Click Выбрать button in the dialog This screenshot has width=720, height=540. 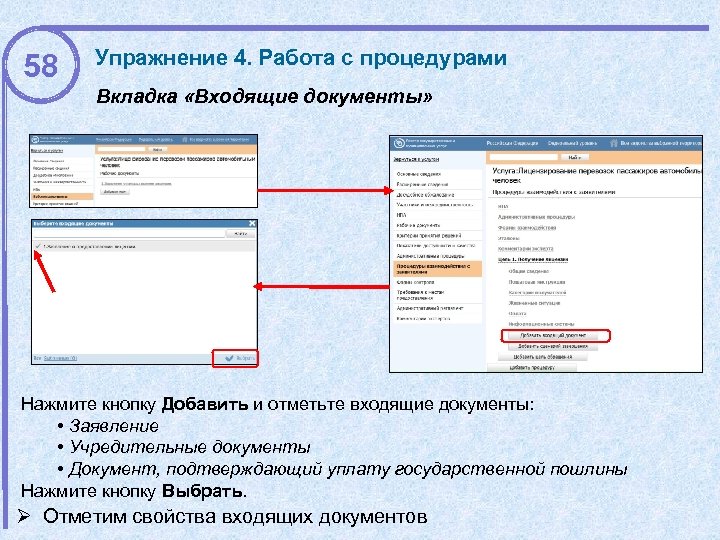[x=240, y=358]
